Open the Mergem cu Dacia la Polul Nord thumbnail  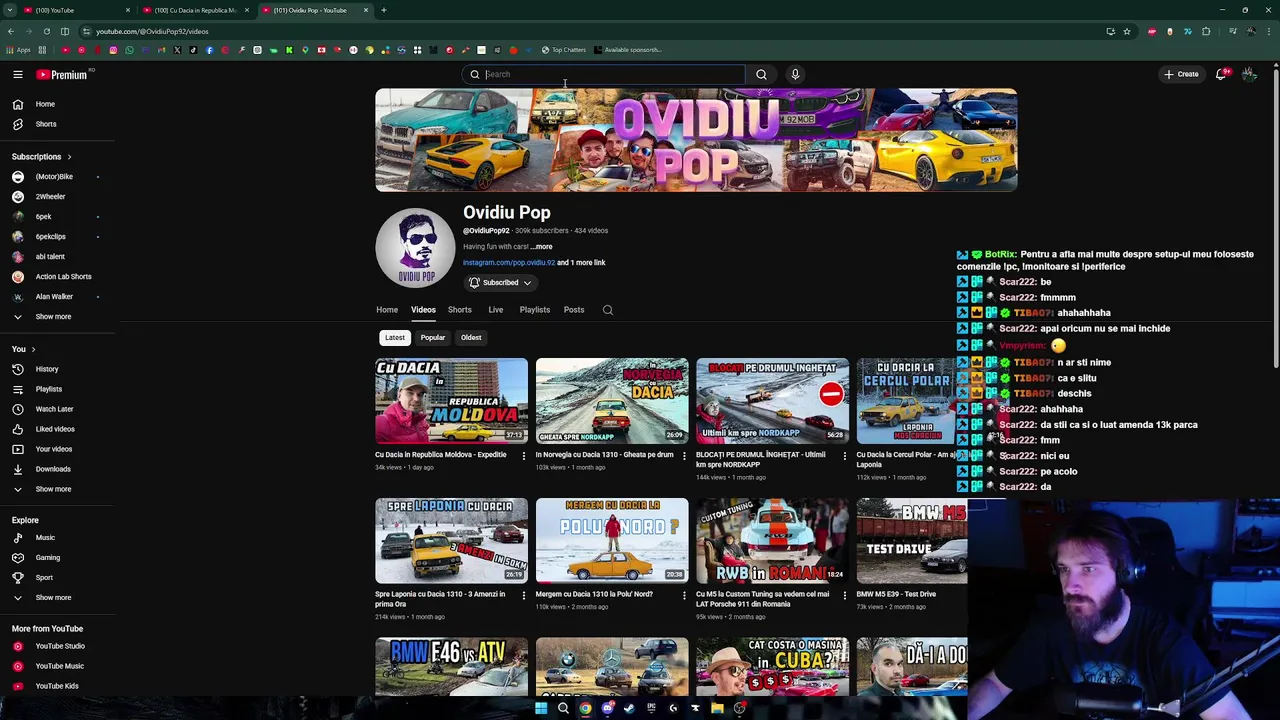[612, 540]
